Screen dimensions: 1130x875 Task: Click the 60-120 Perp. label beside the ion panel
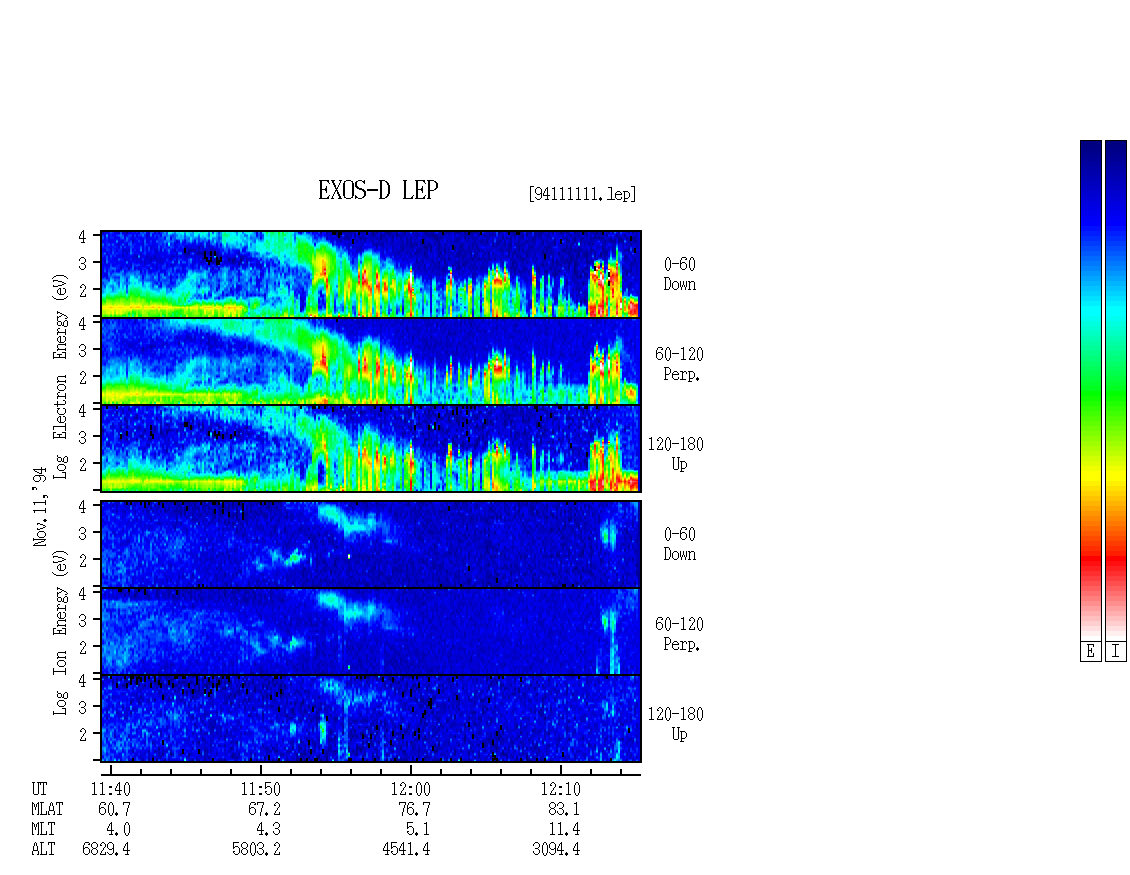[x=680, y=634]
